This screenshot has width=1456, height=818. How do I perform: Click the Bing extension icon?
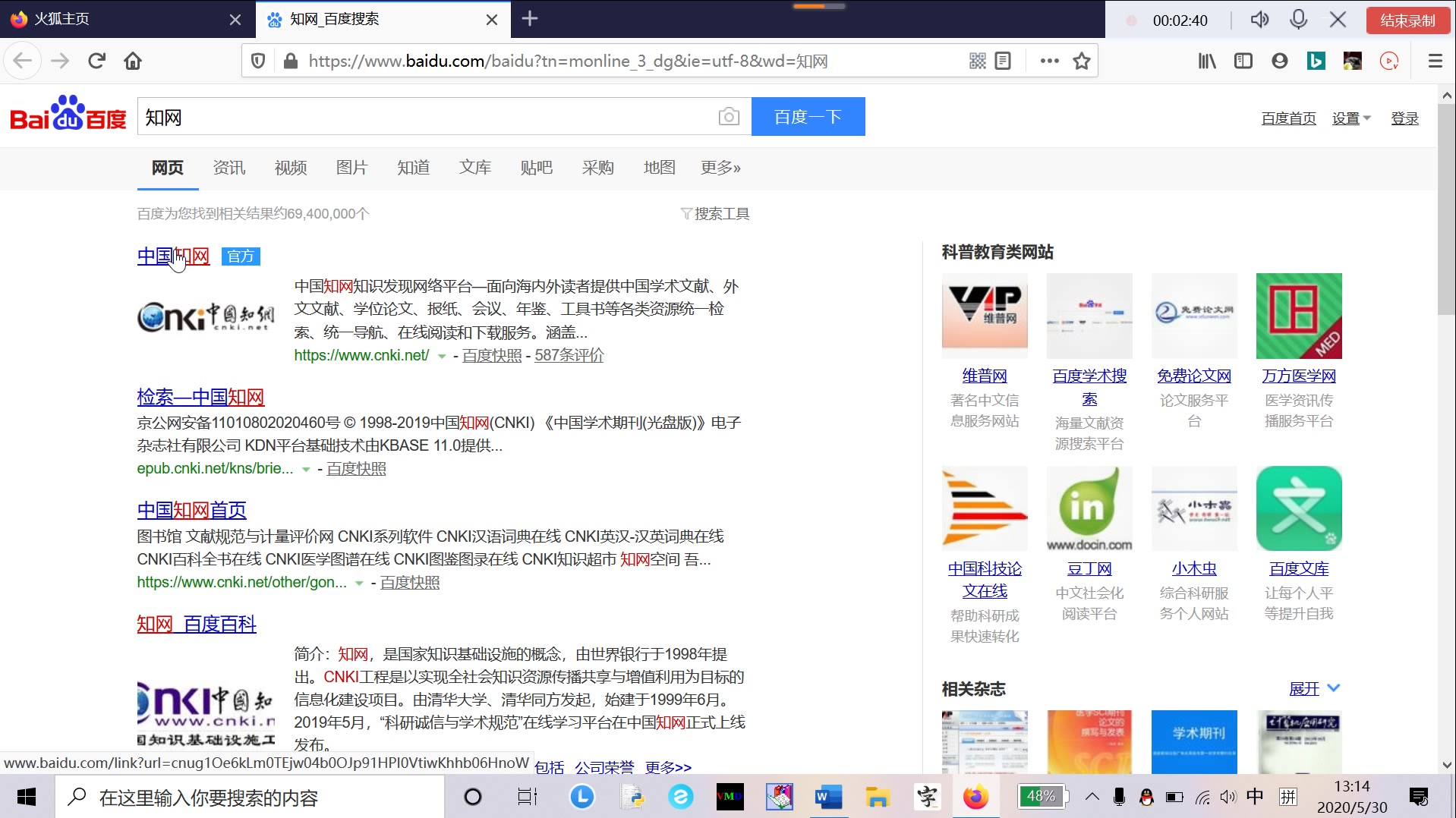(x=1316, y=61)
